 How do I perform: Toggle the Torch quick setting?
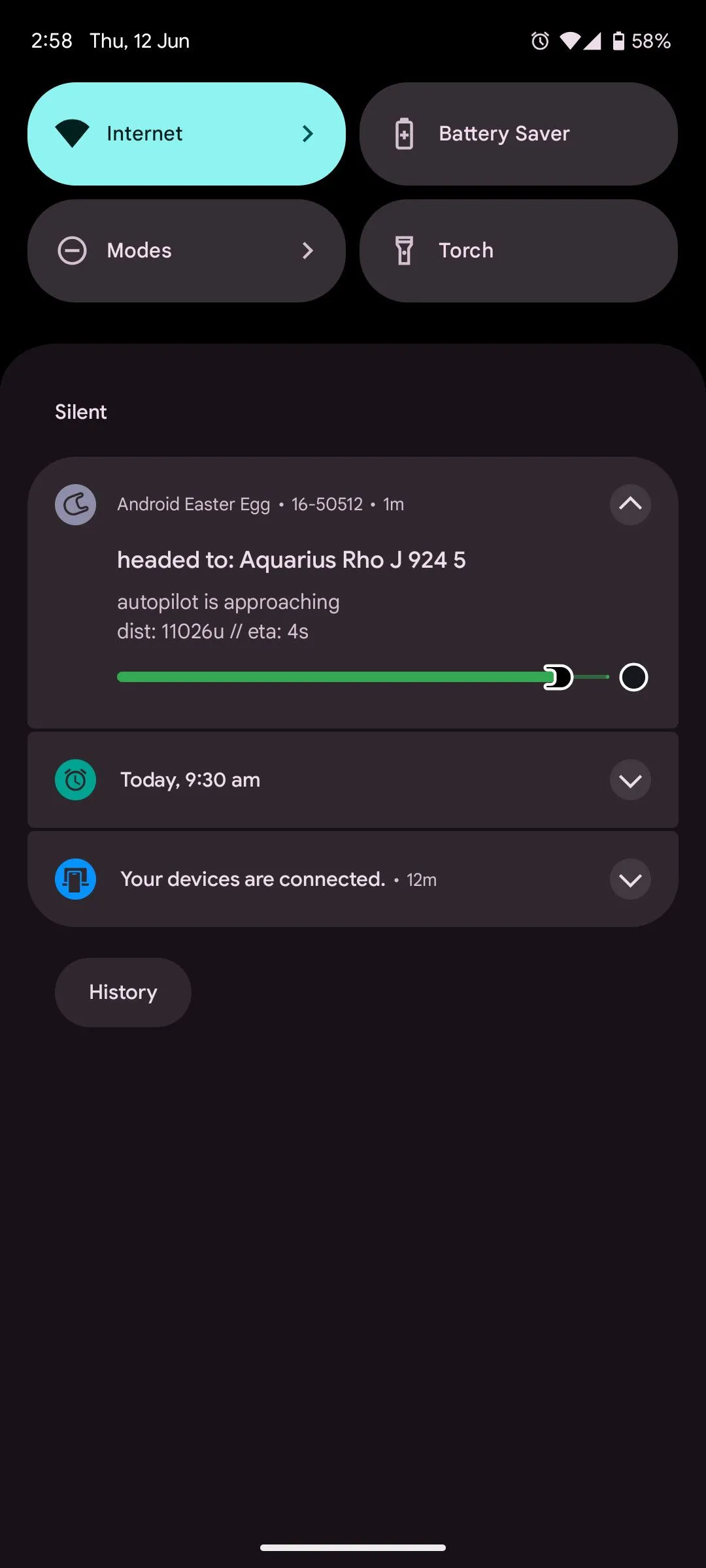[518, 251]
